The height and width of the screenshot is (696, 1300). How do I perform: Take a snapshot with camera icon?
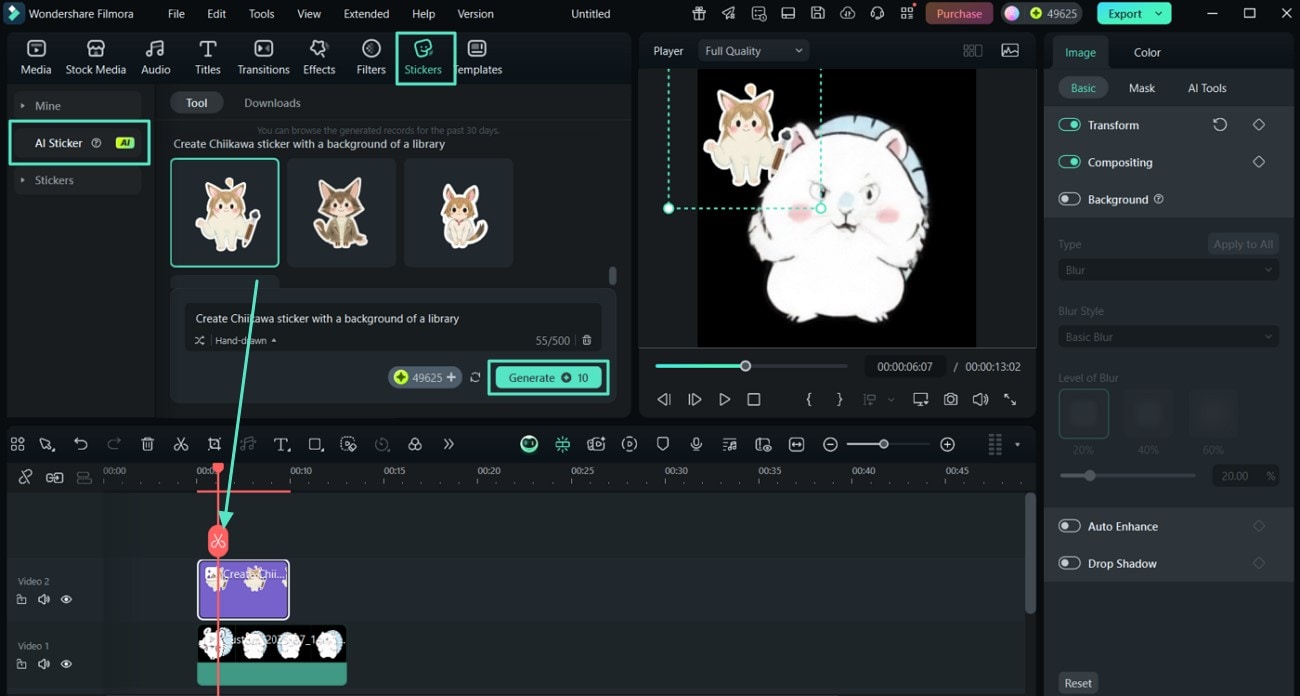pyautogui.click(x=950, y=400)
